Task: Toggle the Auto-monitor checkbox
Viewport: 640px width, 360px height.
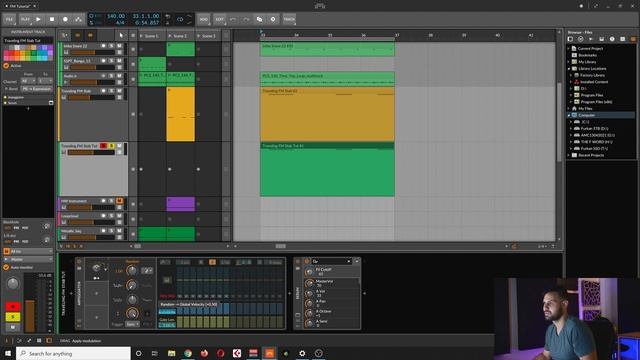Action: pos(6,267)
